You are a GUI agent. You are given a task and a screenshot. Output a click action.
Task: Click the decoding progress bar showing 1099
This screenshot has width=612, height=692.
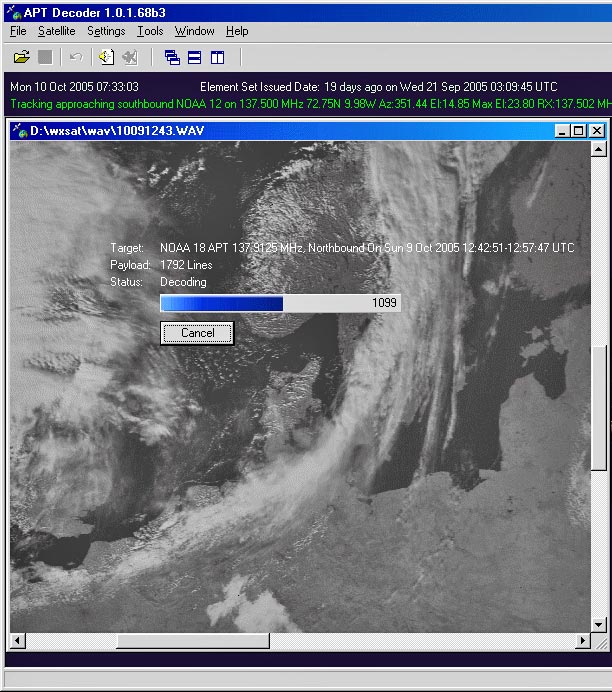click(281, 303)
